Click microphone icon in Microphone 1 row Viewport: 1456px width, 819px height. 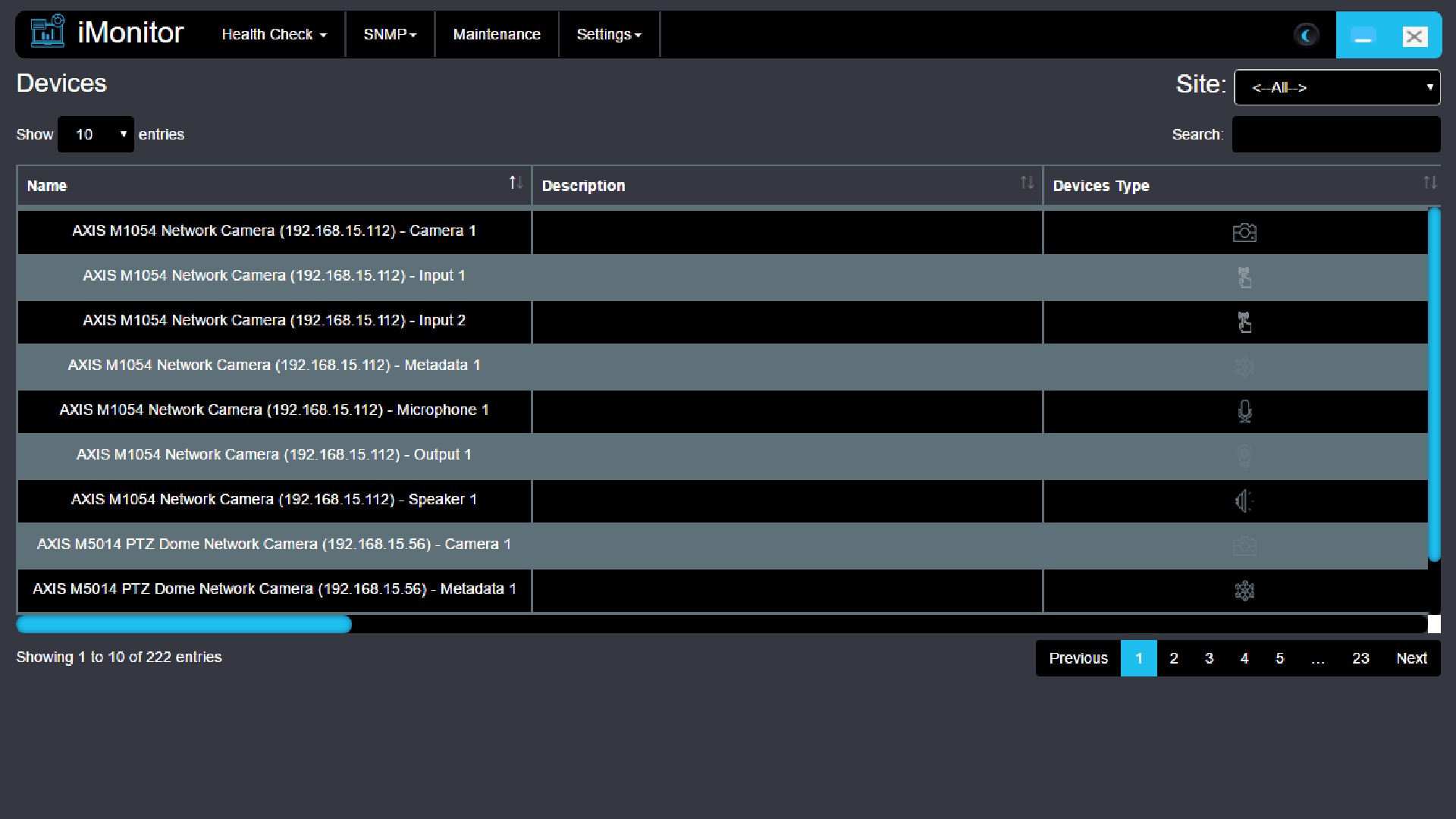[1244, 411]
